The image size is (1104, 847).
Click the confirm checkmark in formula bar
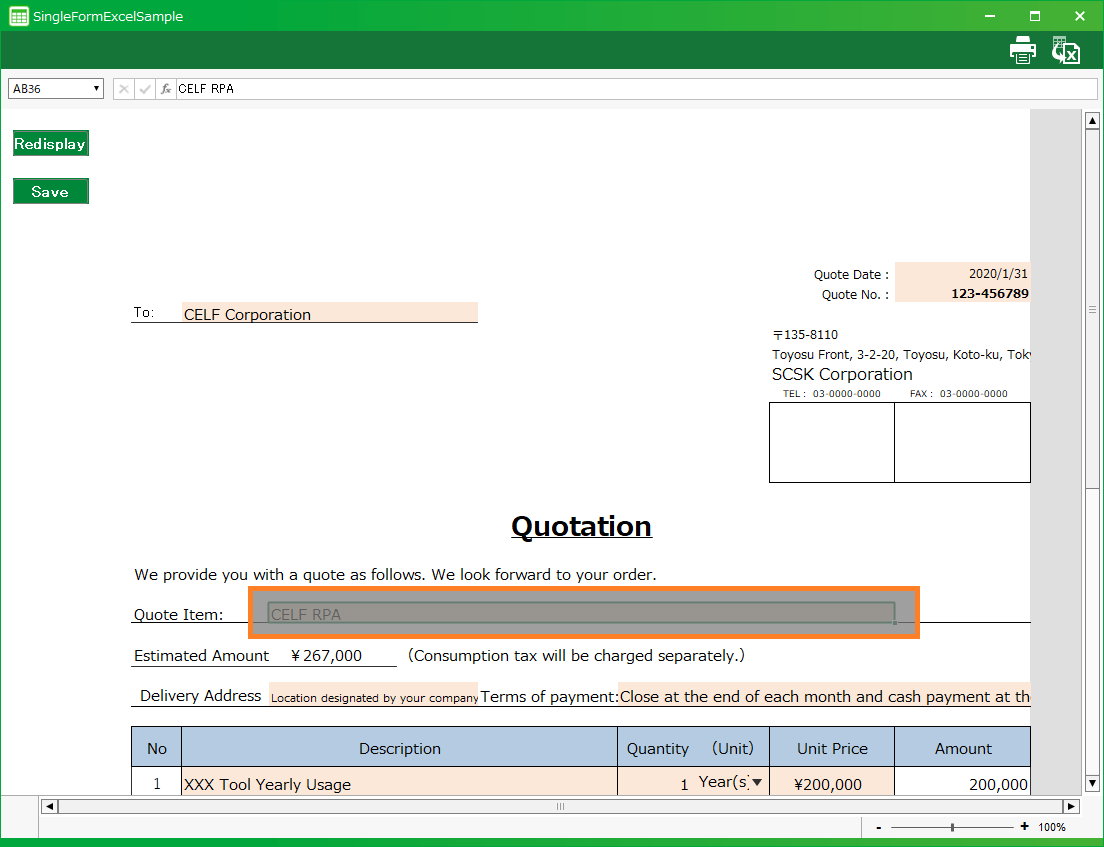pyautogui.click(x=145, y=89)
